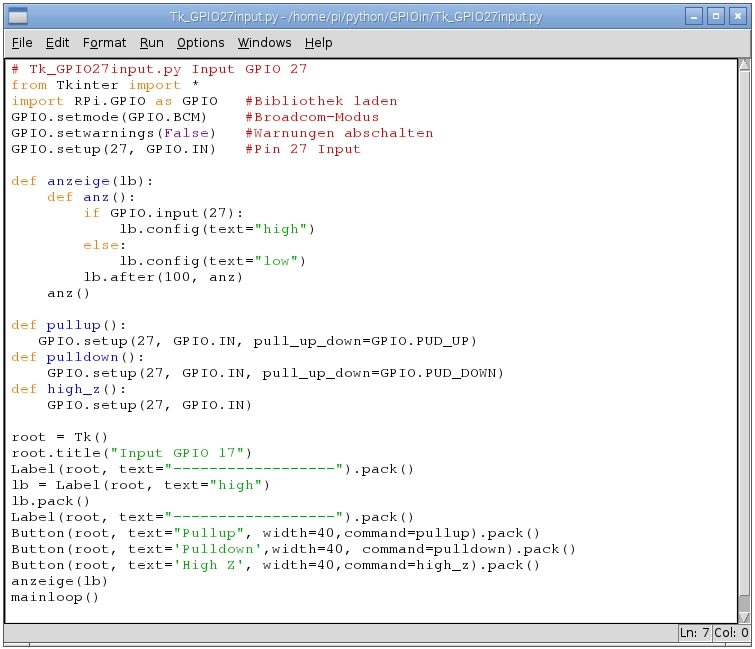Minimize the IDLE editor window
This screenshot has height=649, width=755.
click(694, 17)
